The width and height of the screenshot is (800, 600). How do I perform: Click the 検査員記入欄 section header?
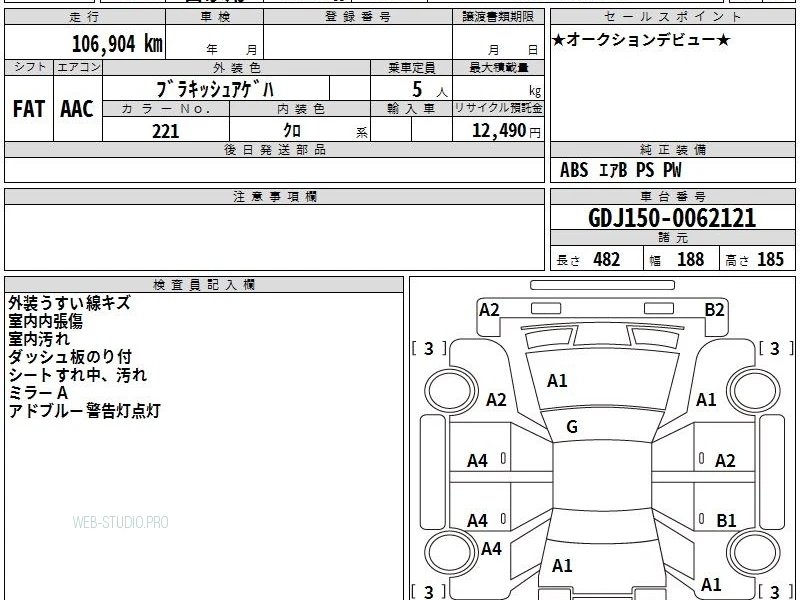(204, 285)
